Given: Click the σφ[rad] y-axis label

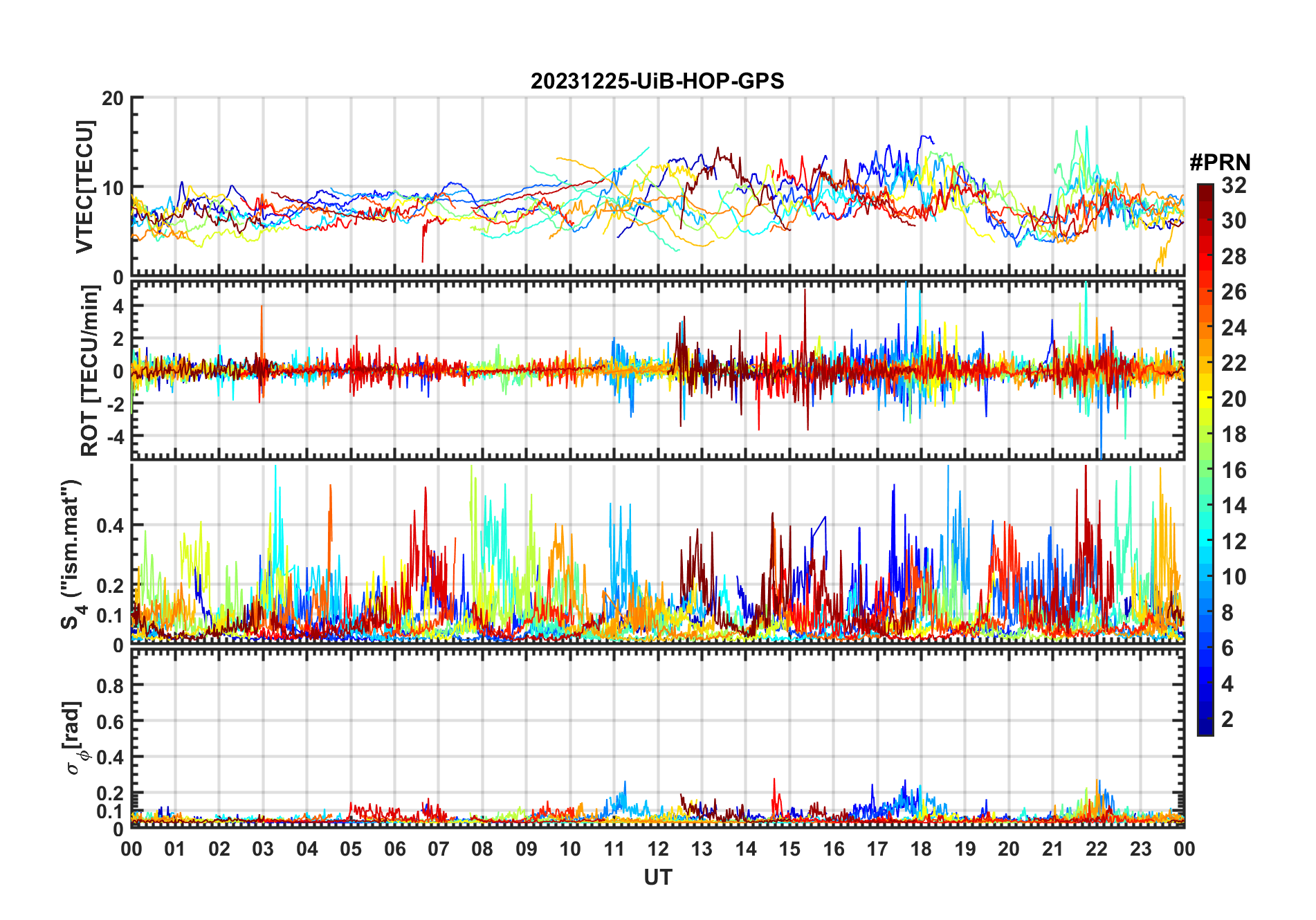Looking at the screenshot, I should pos(74,737).
